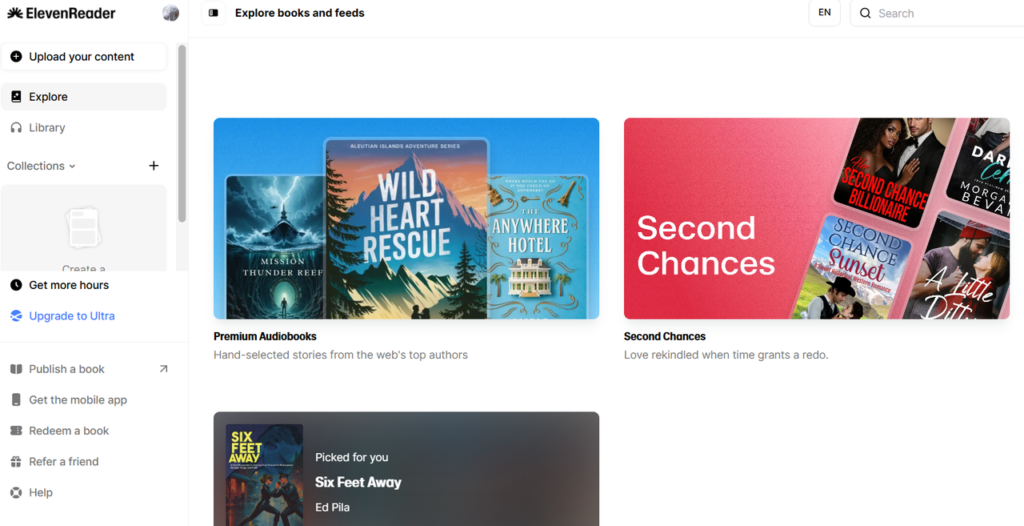Screen dimensions: 1024x526
Task: Expand the Collections chevron
Action: [72, 167]
